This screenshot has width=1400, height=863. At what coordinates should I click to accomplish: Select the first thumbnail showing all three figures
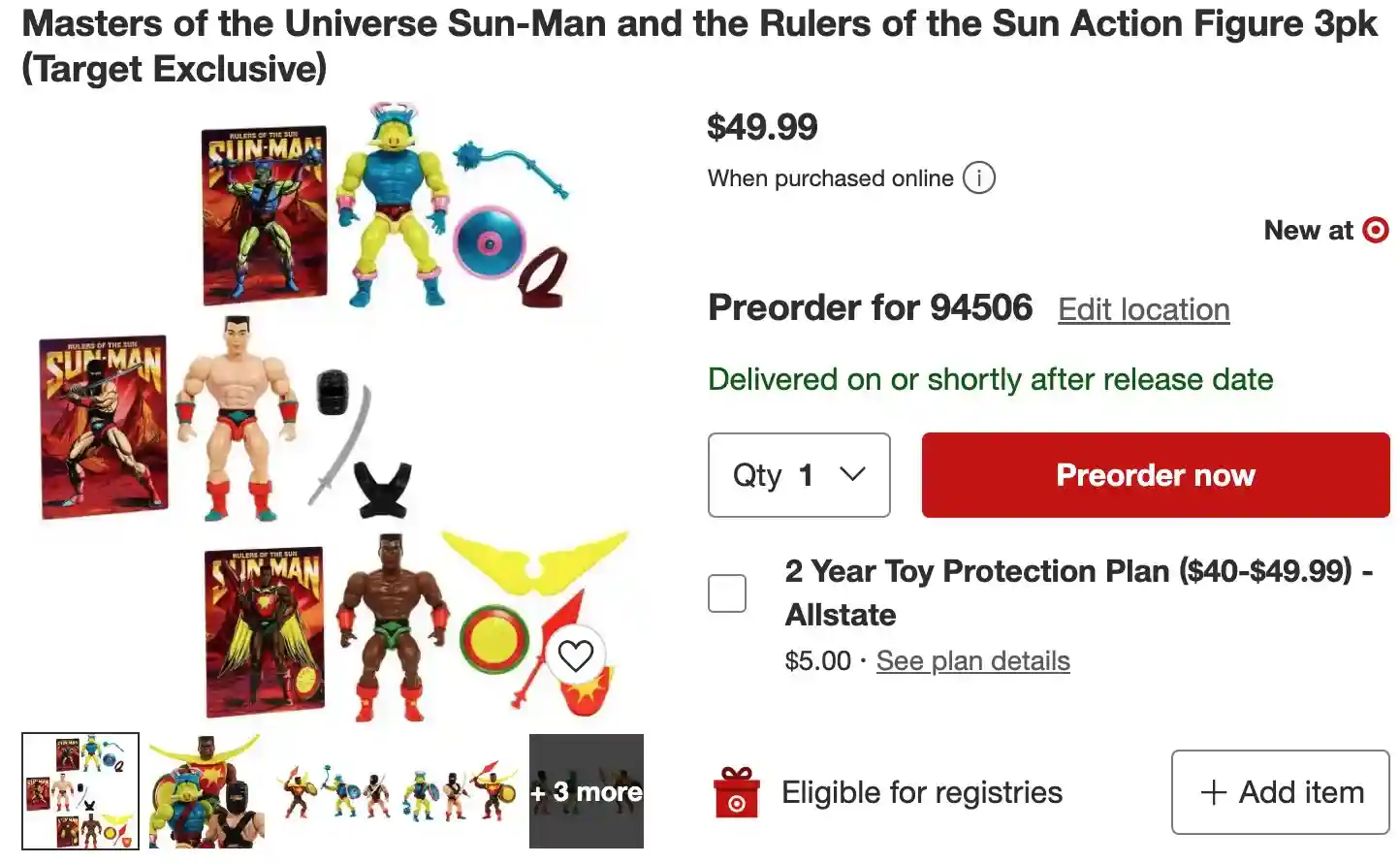tap(80, 791)
